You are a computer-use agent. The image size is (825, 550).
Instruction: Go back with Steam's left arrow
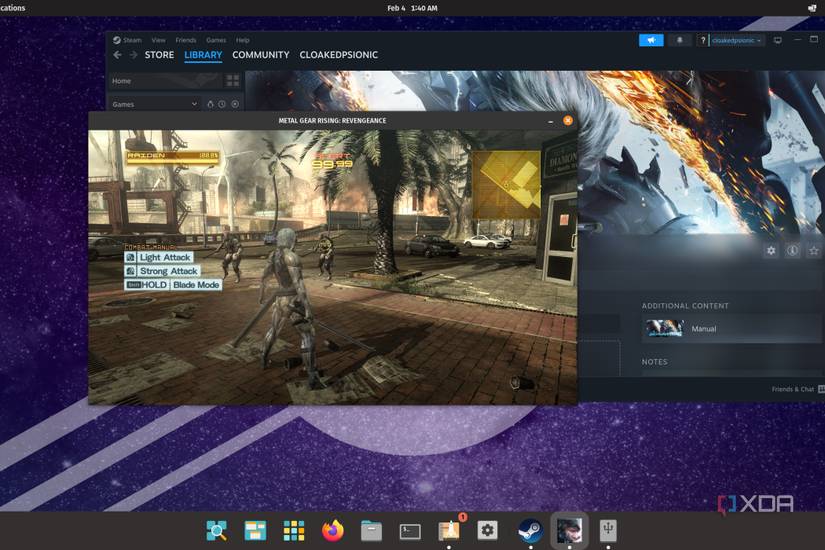[117, 55]
